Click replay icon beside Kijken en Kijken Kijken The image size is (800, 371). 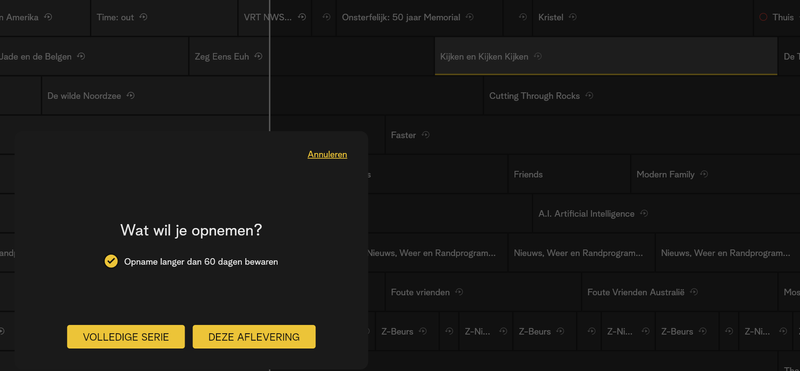coord(538,56)
